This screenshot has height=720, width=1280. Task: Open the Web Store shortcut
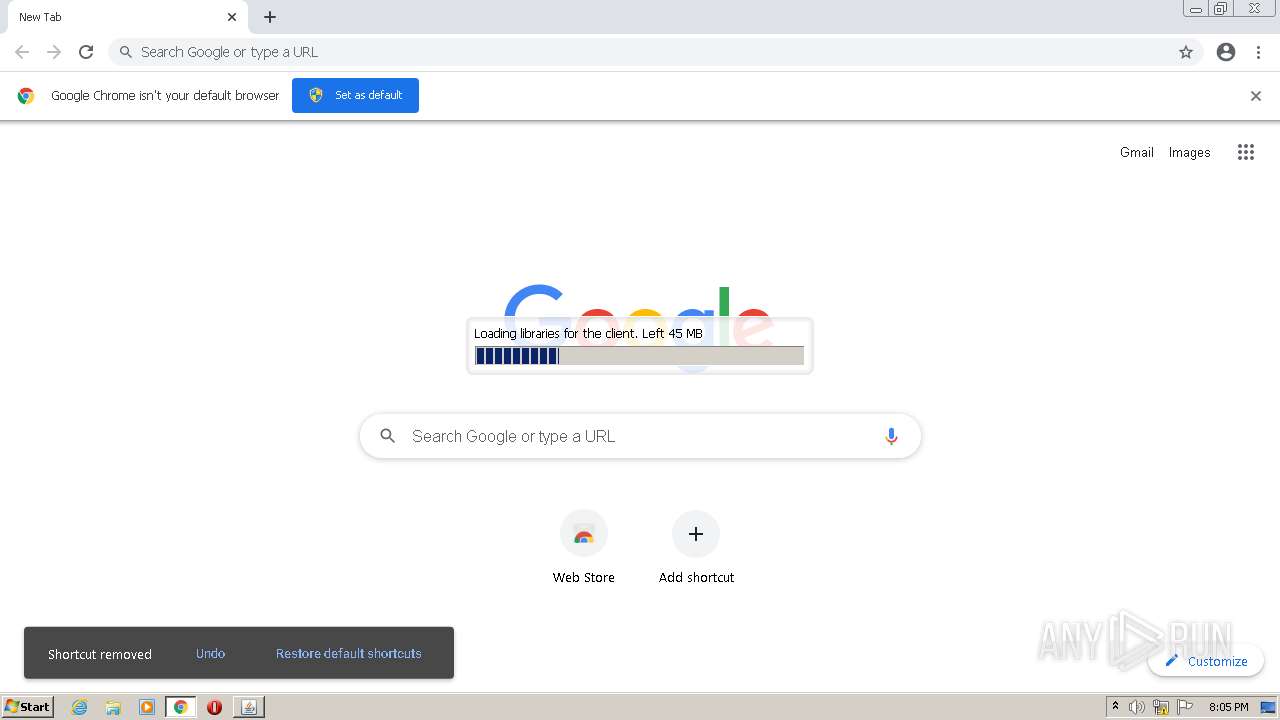pyautogui.click(x=584, y=548)
